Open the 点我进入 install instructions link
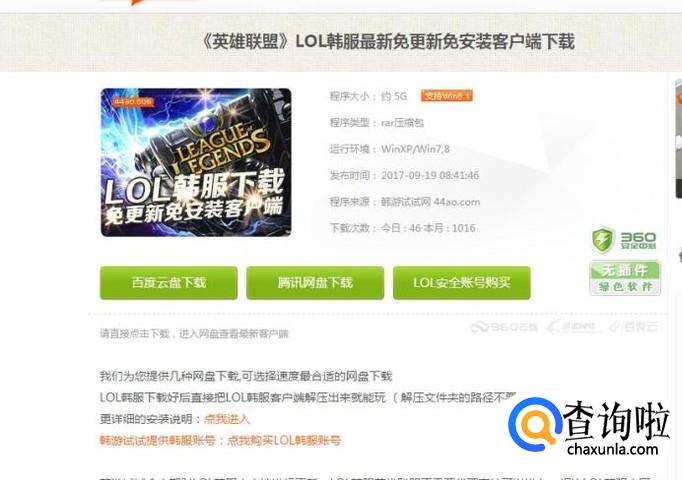682x480 pixels. [x=227, y=419]
